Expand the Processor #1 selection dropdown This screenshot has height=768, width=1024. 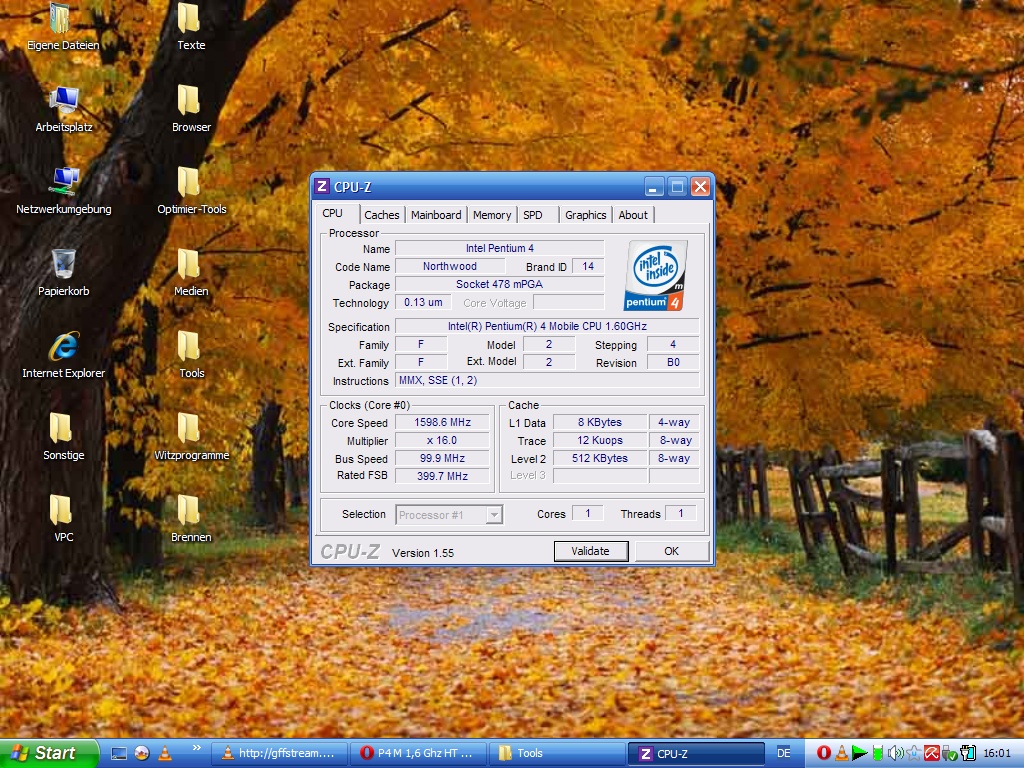tap(494, 515)
